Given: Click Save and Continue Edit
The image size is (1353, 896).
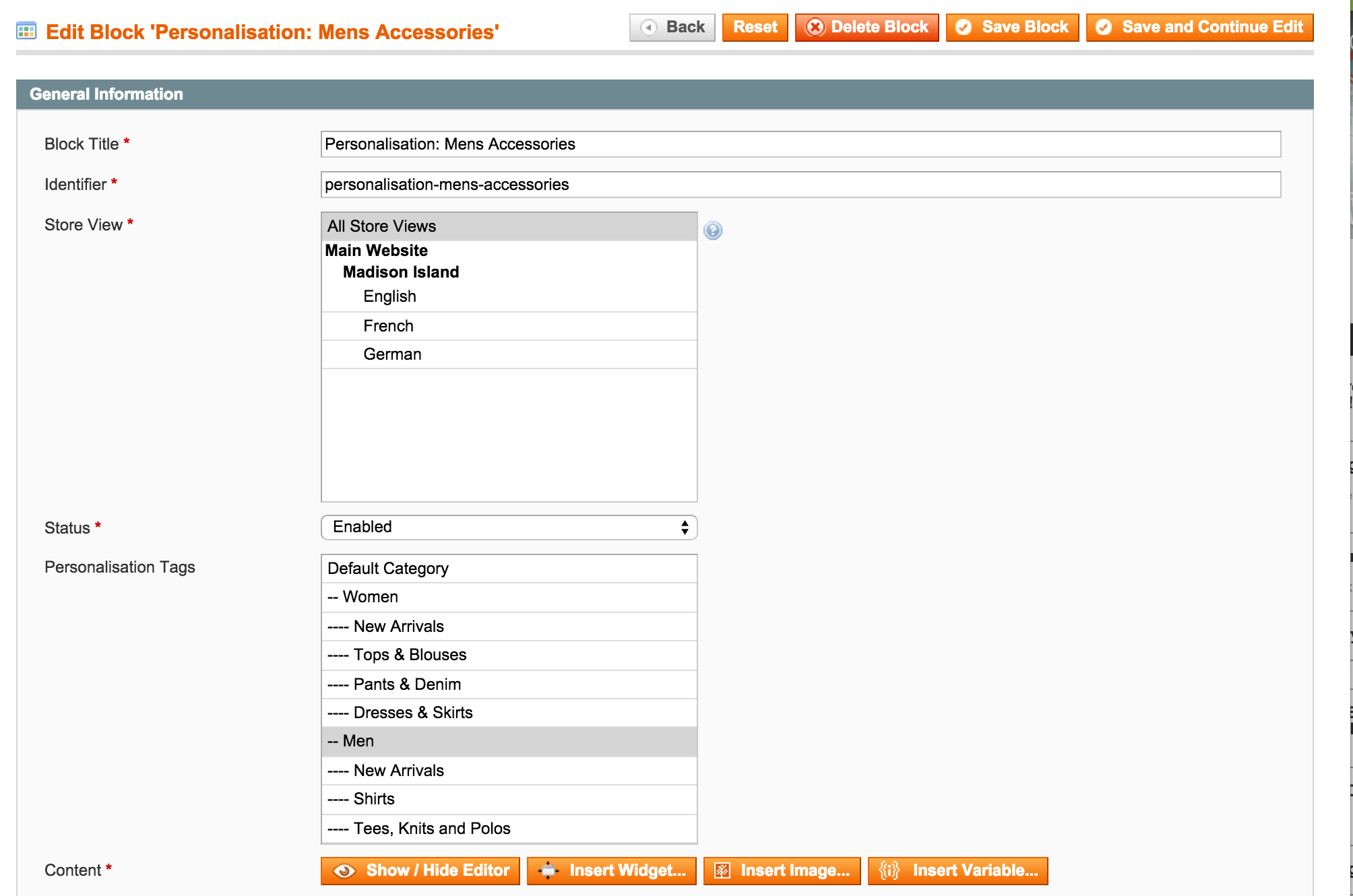Looking at the screenshot, I should (x=1199, y=28).
